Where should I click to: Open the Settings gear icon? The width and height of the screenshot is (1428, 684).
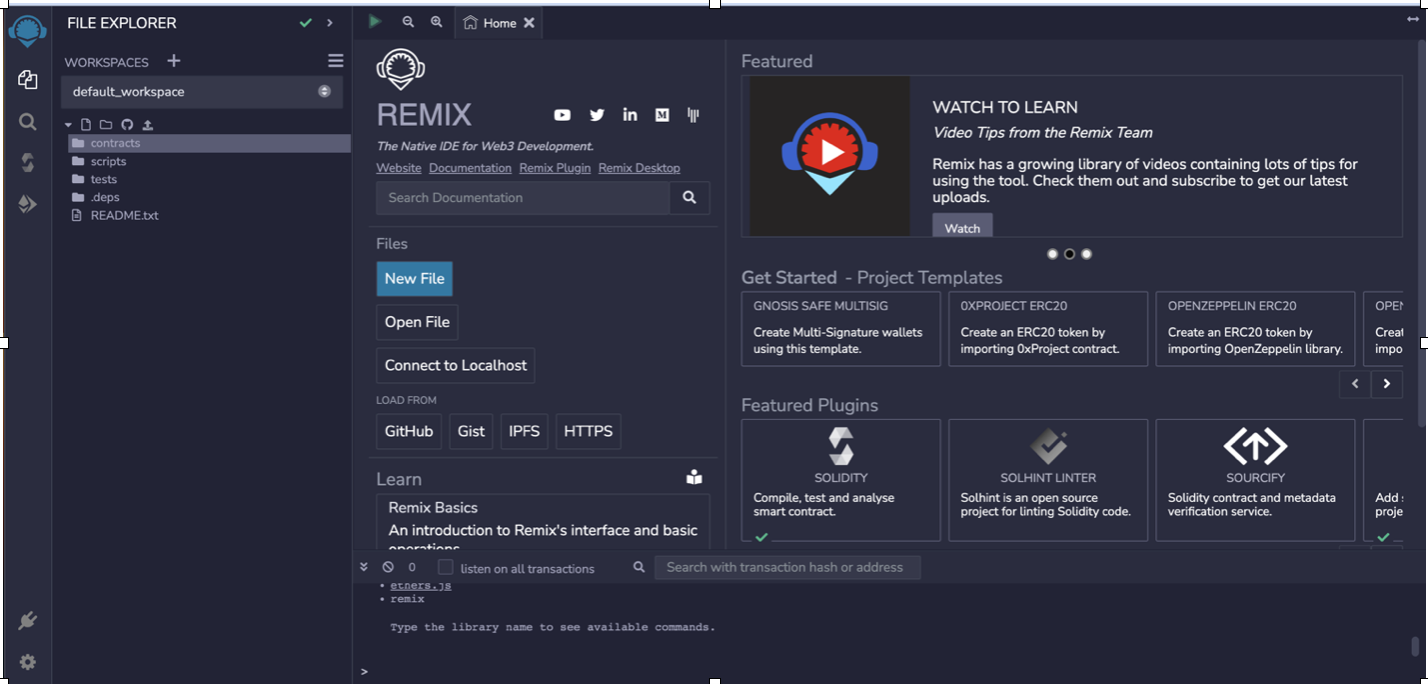pos(27,662)
